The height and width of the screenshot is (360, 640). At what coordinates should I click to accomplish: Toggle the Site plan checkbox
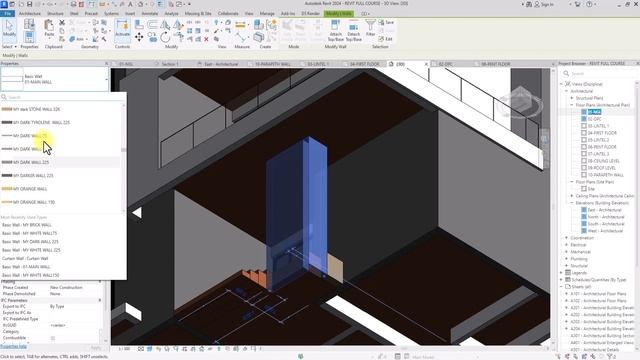[x=584, y=189]
